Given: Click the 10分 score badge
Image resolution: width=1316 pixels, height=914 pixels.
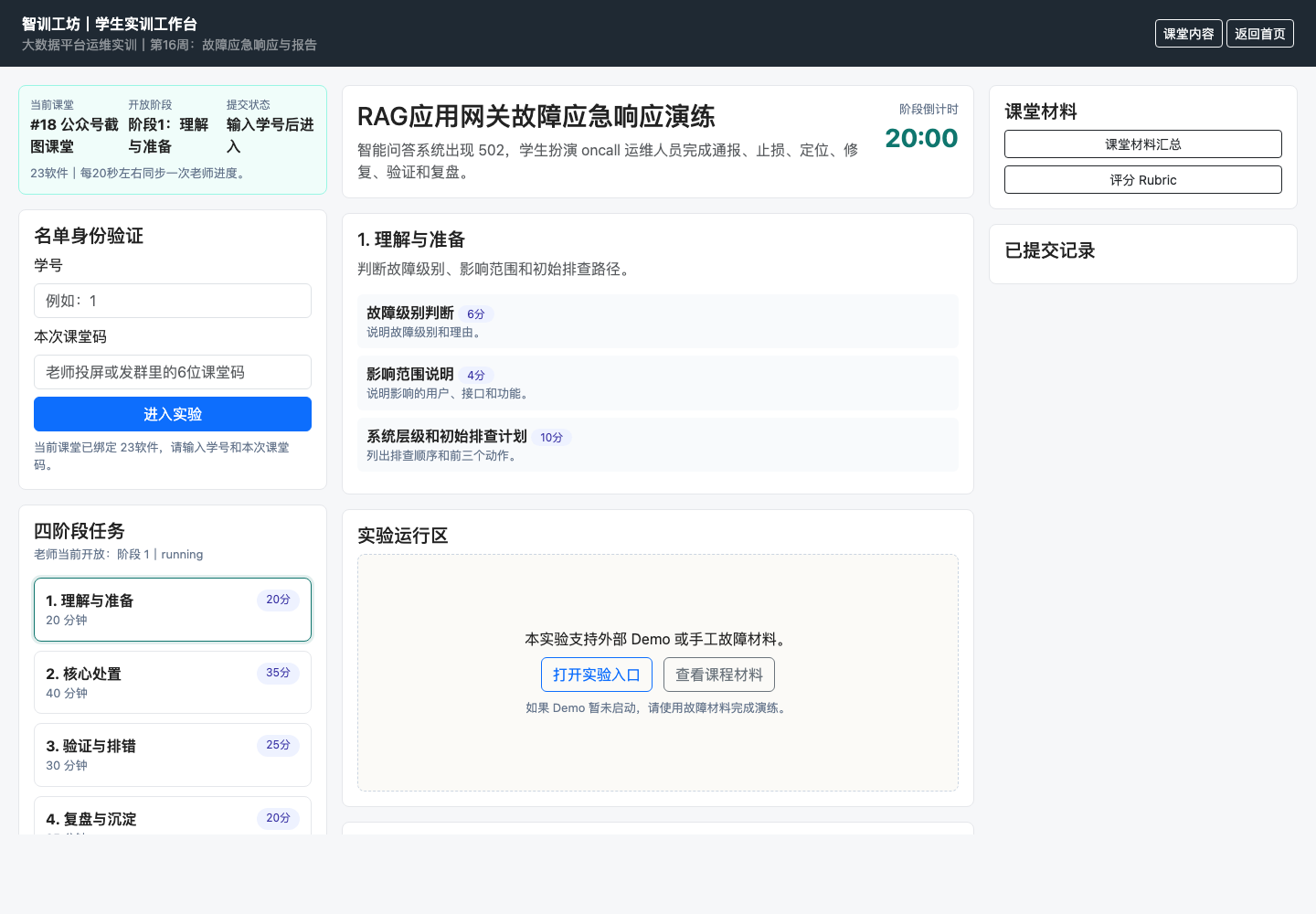Looking at the screenshot, I should coord(551,437).
